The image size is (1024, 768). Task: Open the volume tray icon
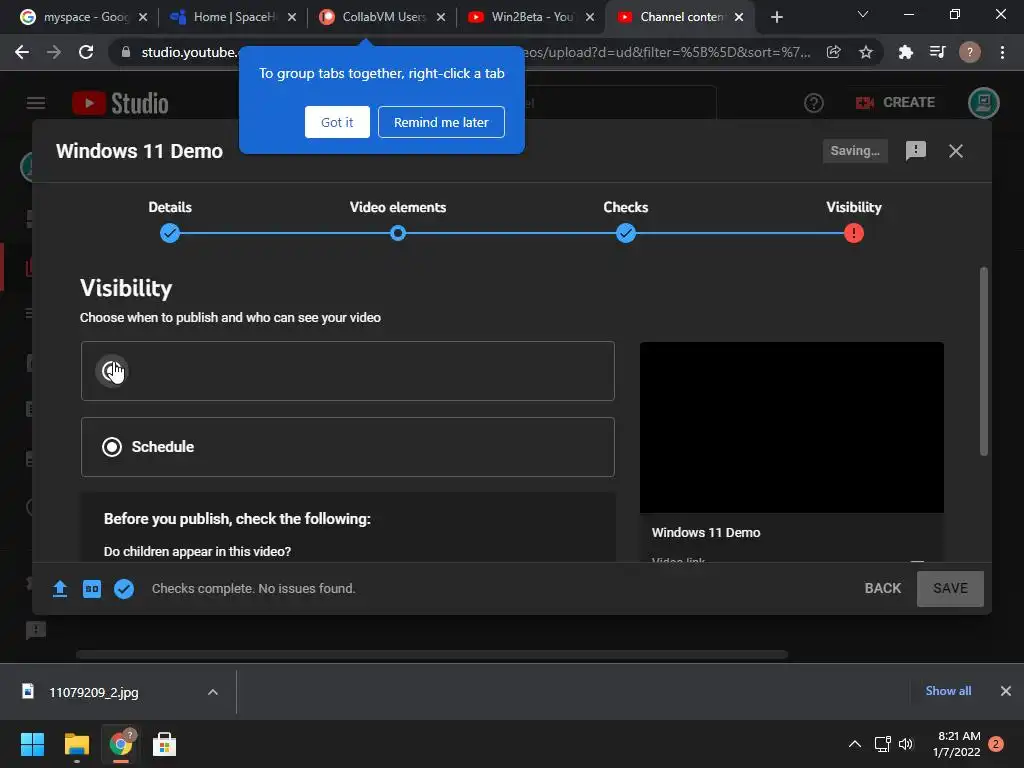click(x=906, y=744)
